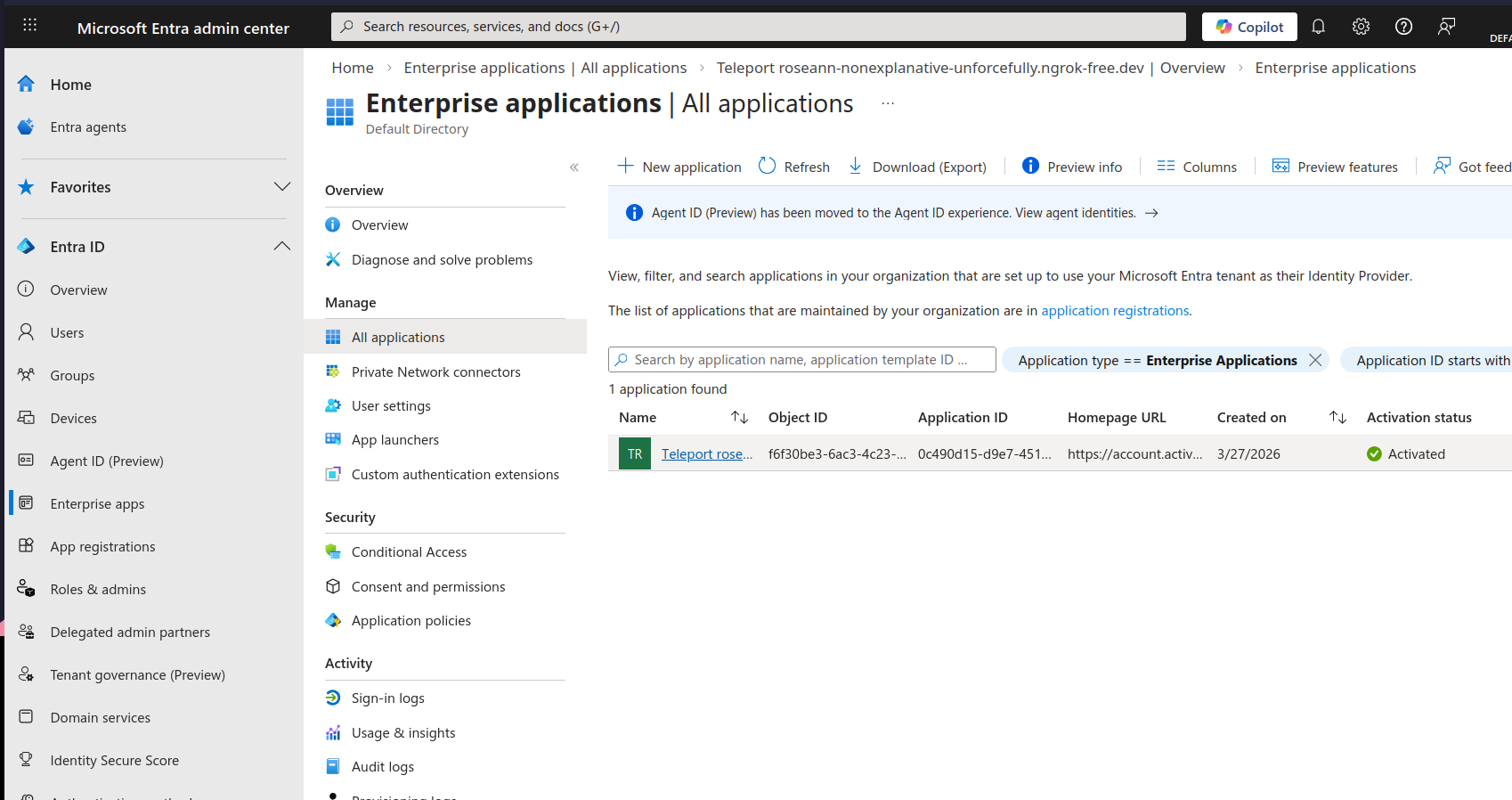Focus the global search resources box
The width and height of the screenshot is (1512, 800).
tap(759, 27)
